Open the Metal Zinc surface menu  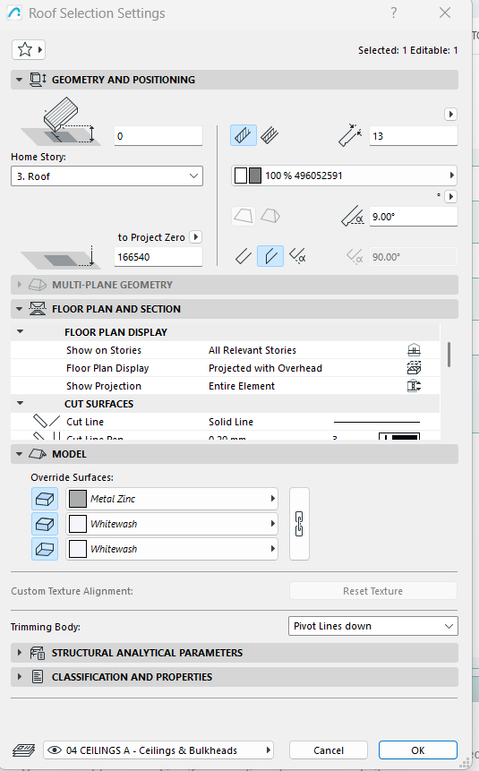(x=172, y=499)
